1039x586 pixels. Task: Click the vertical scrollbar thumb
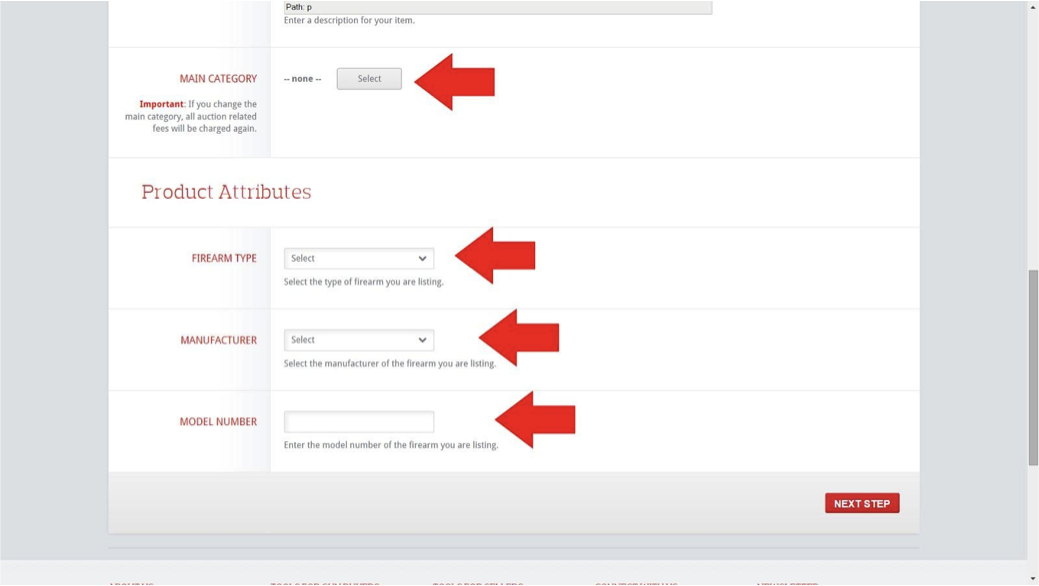(1033, 367)
